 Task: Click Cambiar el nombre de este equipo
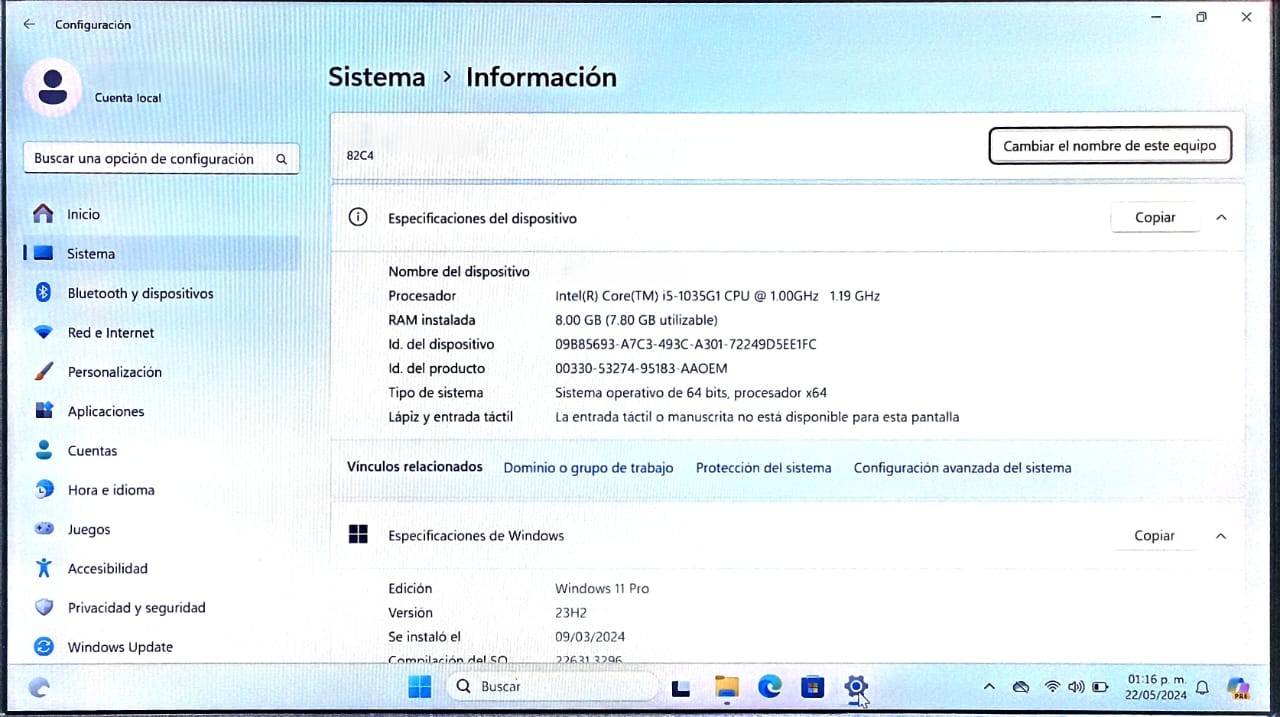pos(1110,146)
